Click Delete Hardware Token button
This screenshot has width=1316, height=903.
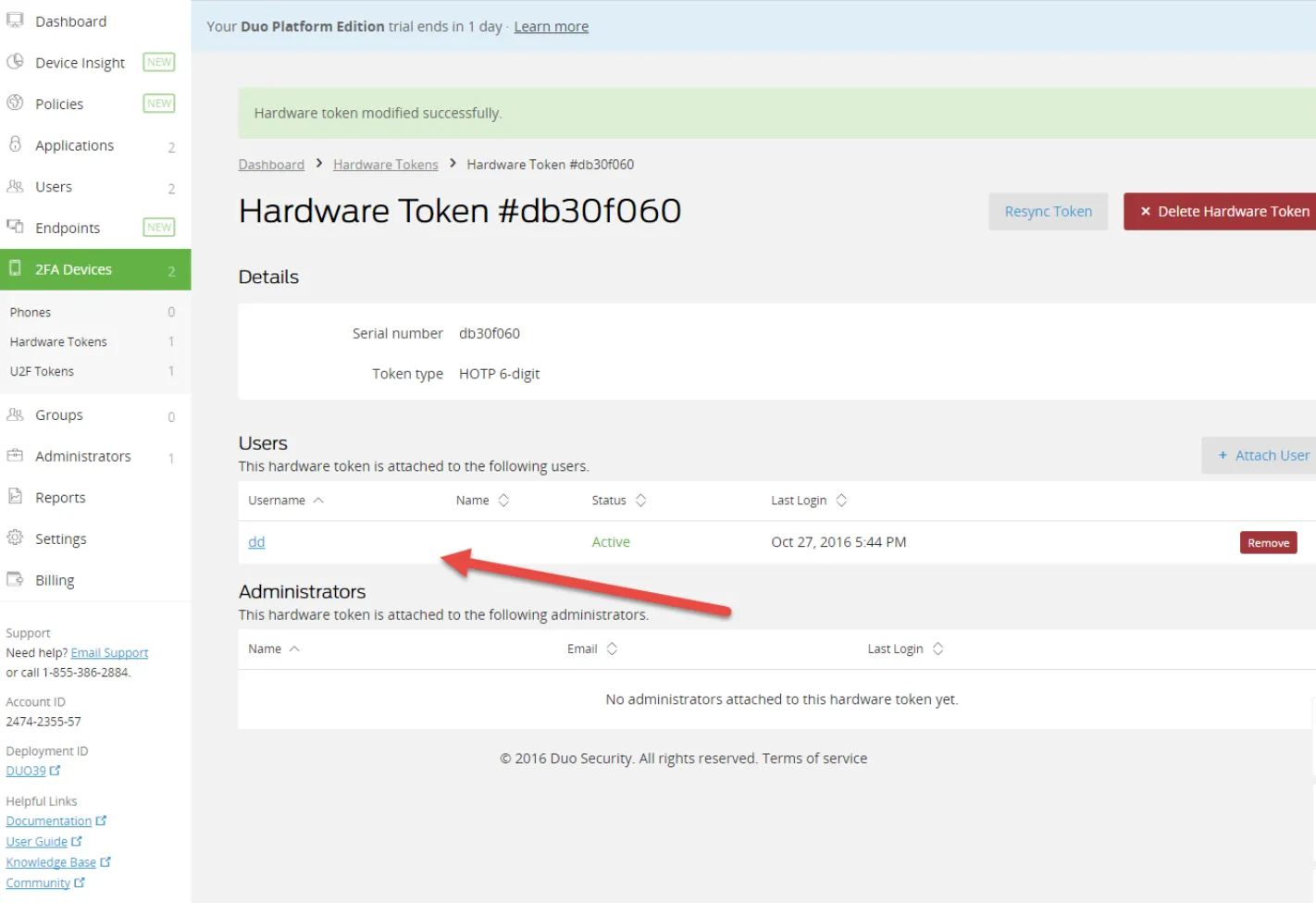(1220, 212)
